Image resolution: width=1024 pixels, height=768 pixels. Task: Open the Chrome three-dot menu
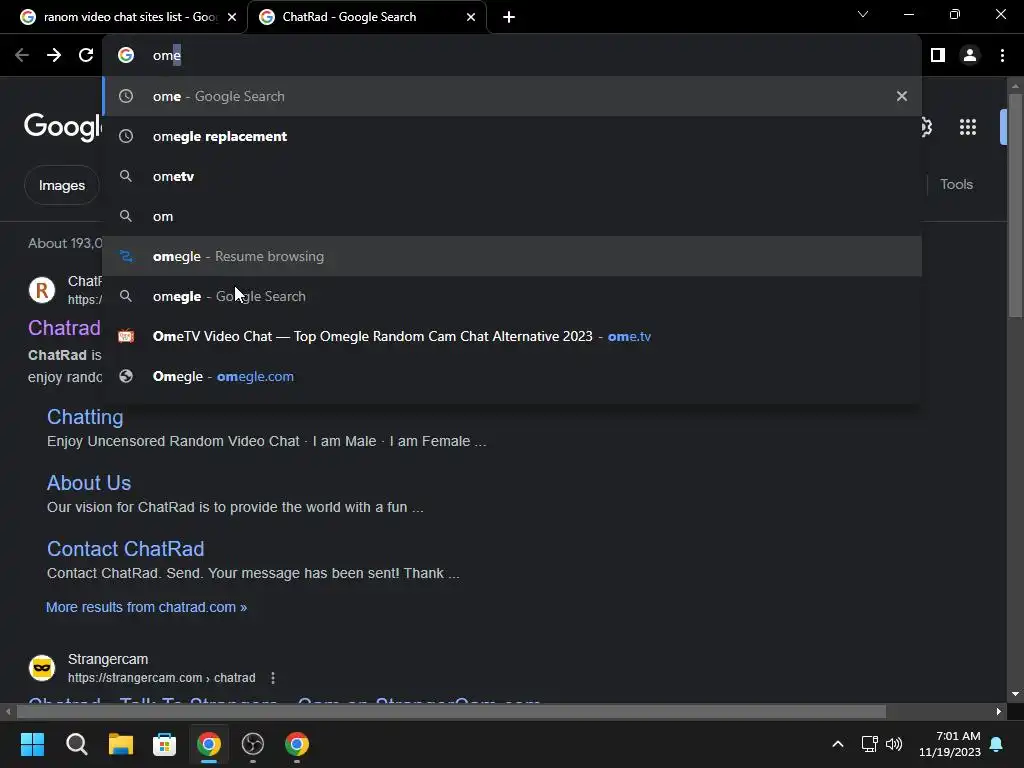1002,56
